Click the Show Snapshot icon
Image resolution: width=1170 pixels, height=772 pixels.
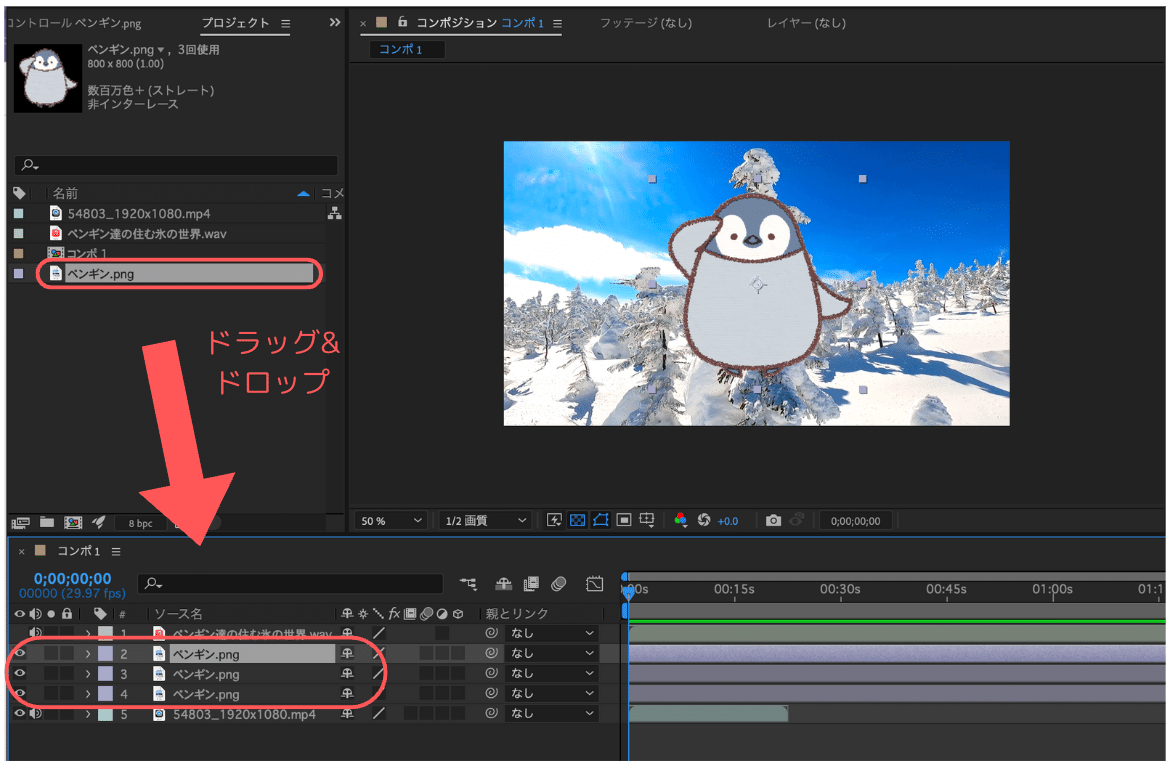pos(797,520)
